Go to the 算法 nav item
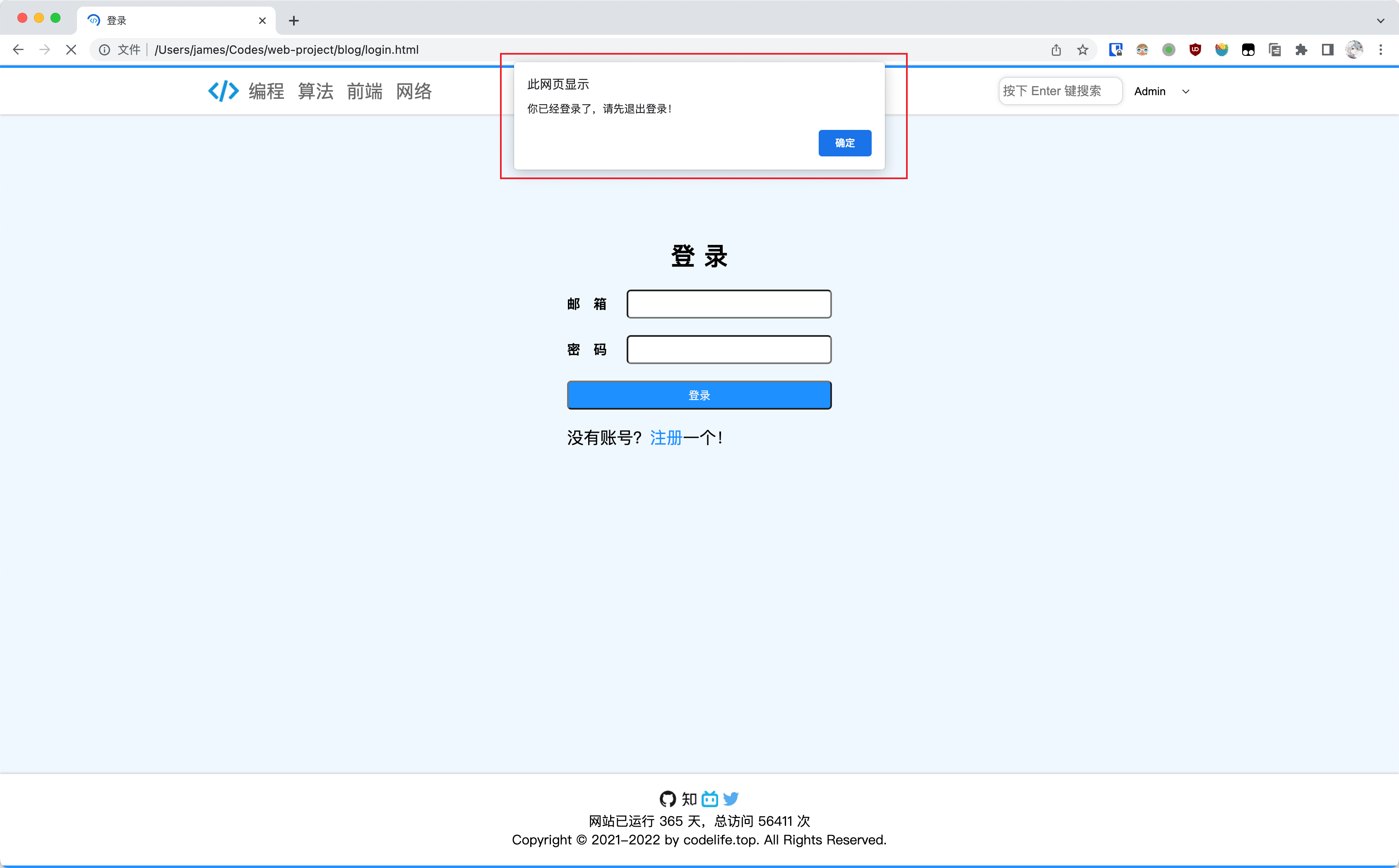1399x868 pixels. click(315, 91)
